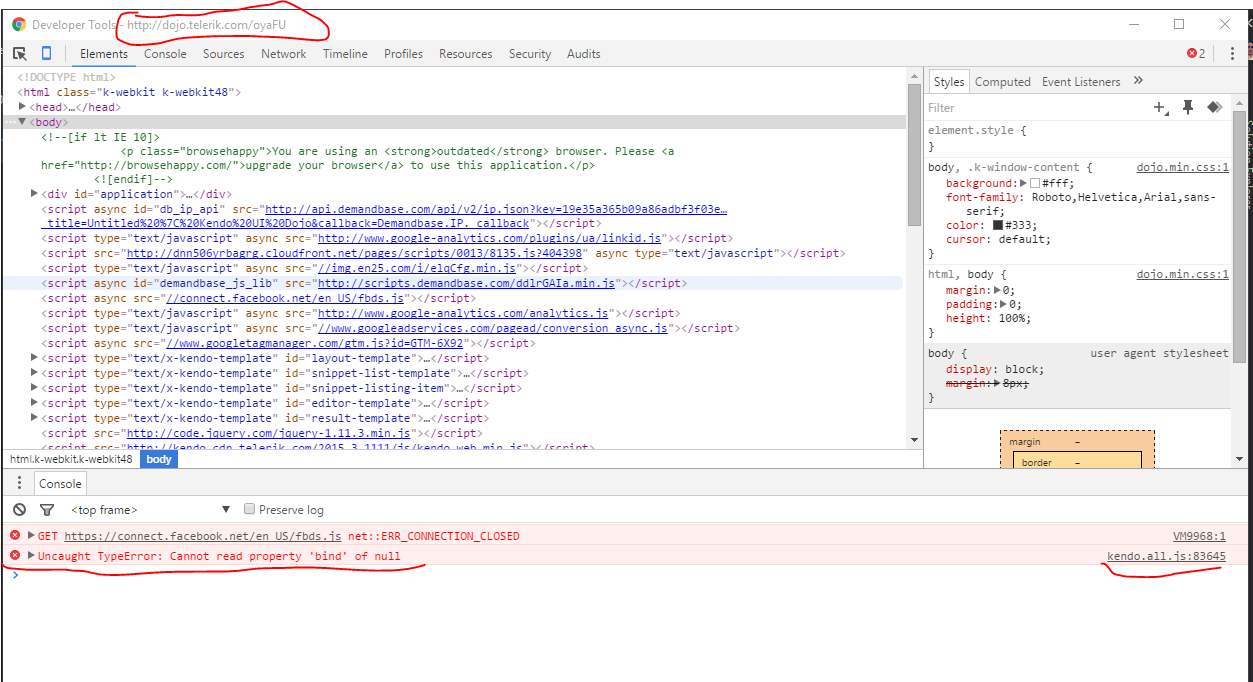Expand the result-template script node
The image size is (1253, 682).
pyautogui.click(x=35, y=417)
